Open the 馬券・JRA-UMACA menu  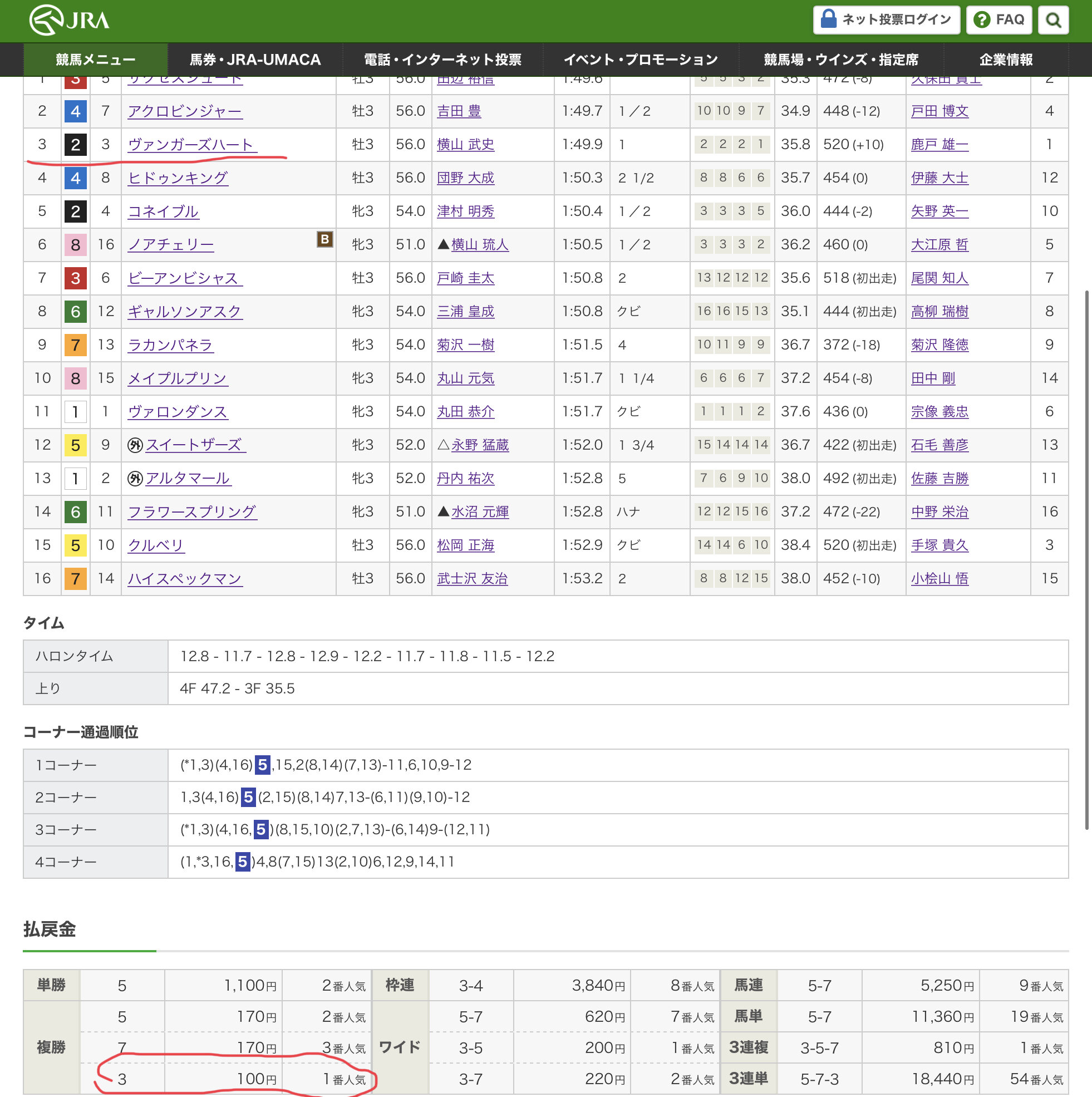pos(255,60)
